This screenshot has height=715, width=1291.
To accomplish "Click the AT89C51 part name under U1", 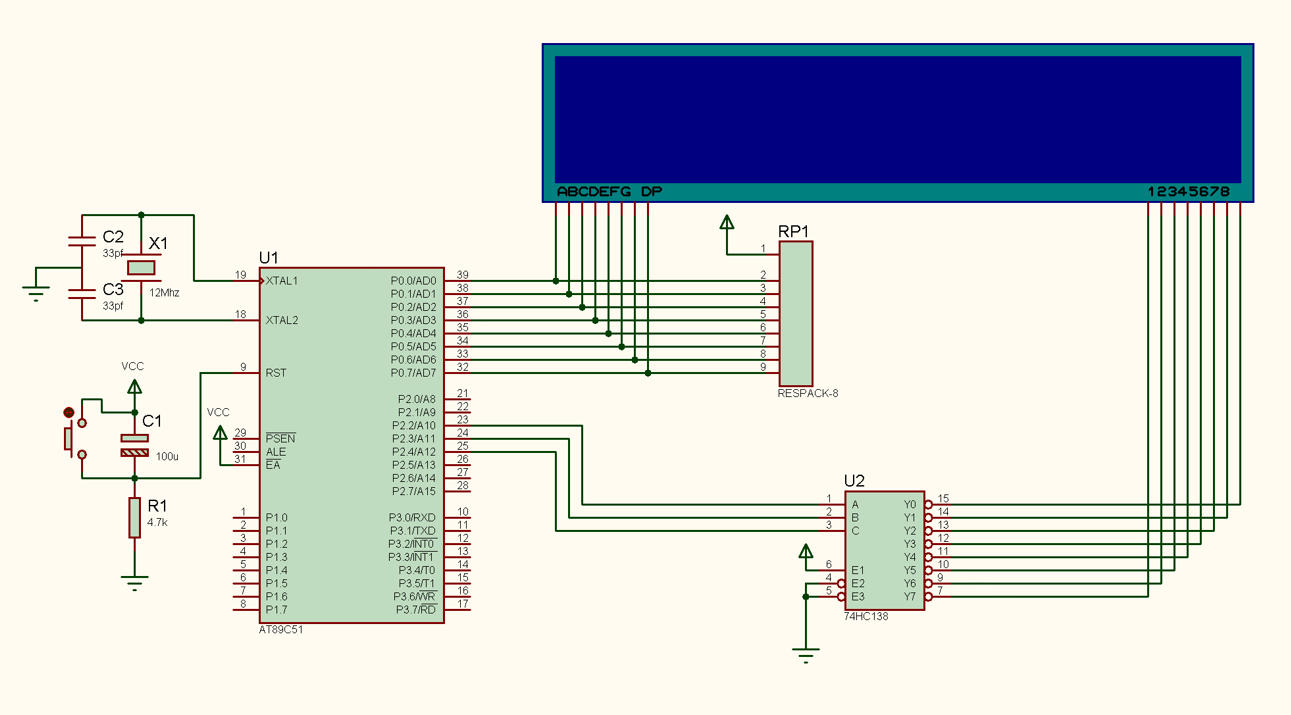I will point(283,630).
